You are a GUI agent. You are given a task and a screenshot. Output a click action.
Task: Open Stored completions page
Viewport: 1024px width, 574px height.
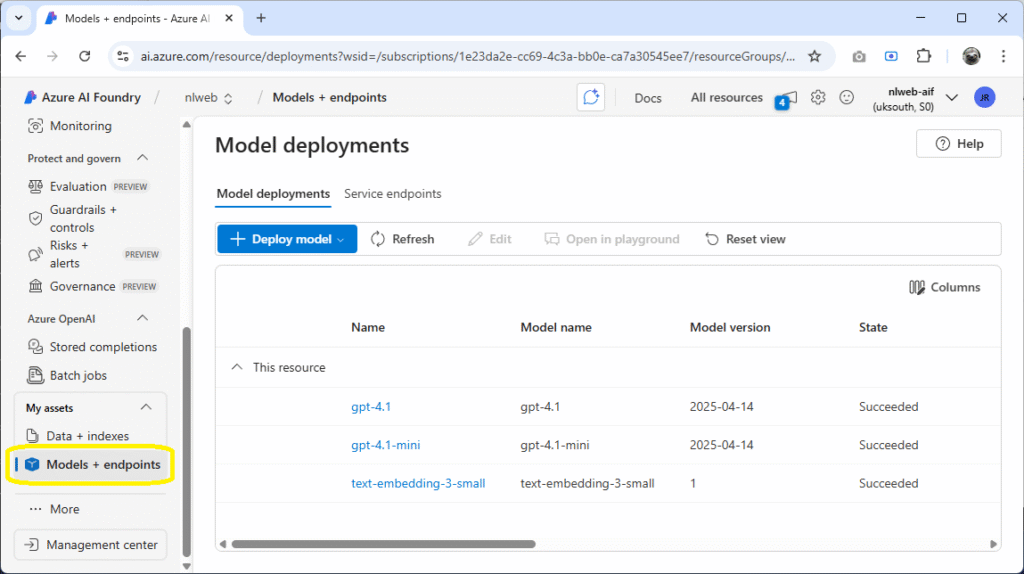[92, 347]
